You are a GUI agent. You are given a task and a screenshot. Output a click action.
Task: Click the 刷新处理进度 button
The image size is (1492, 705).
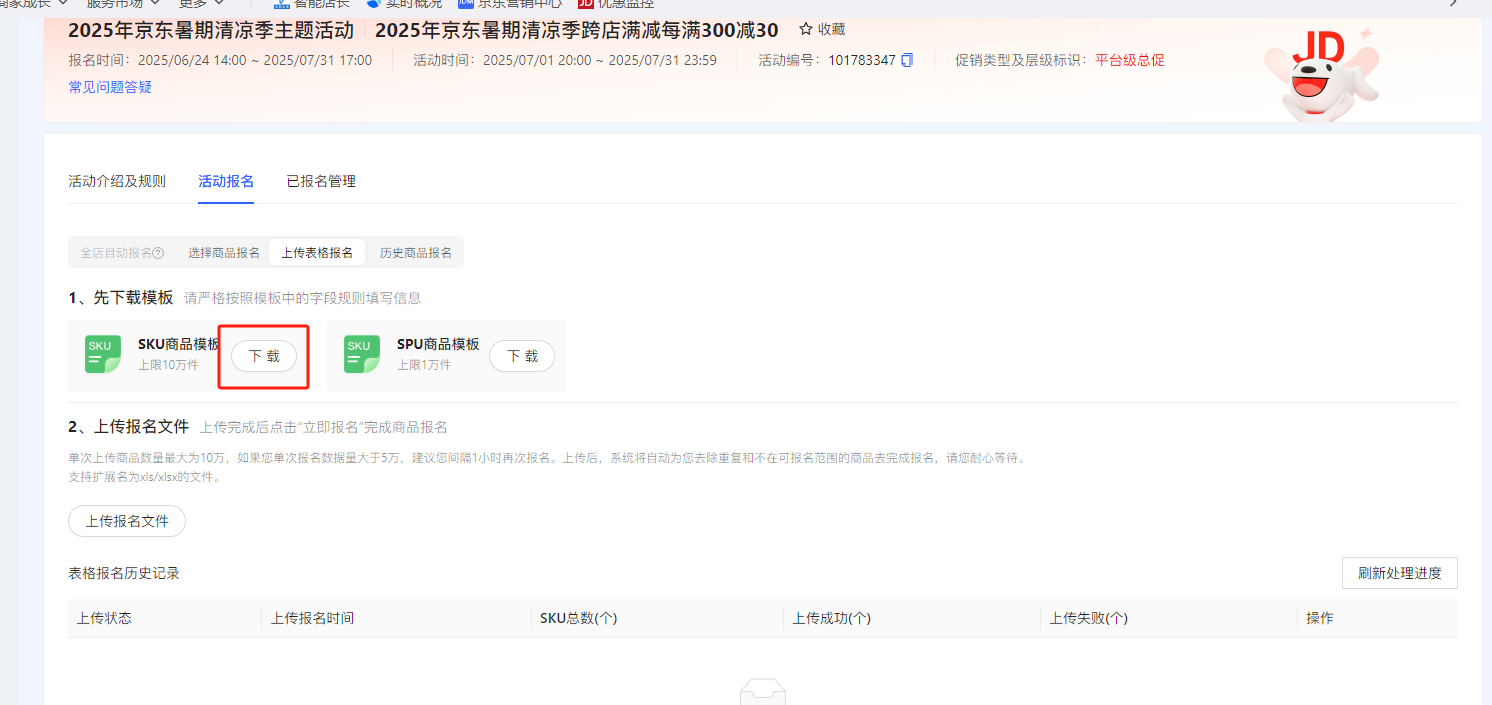(1399, 573)
